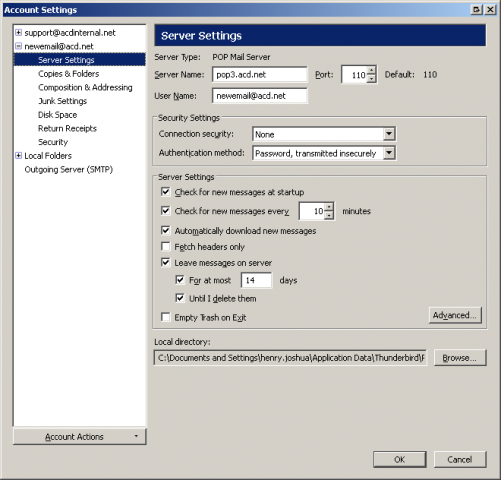
Task: Open the Account Actions dropdown button
Action: coord(80,437)
